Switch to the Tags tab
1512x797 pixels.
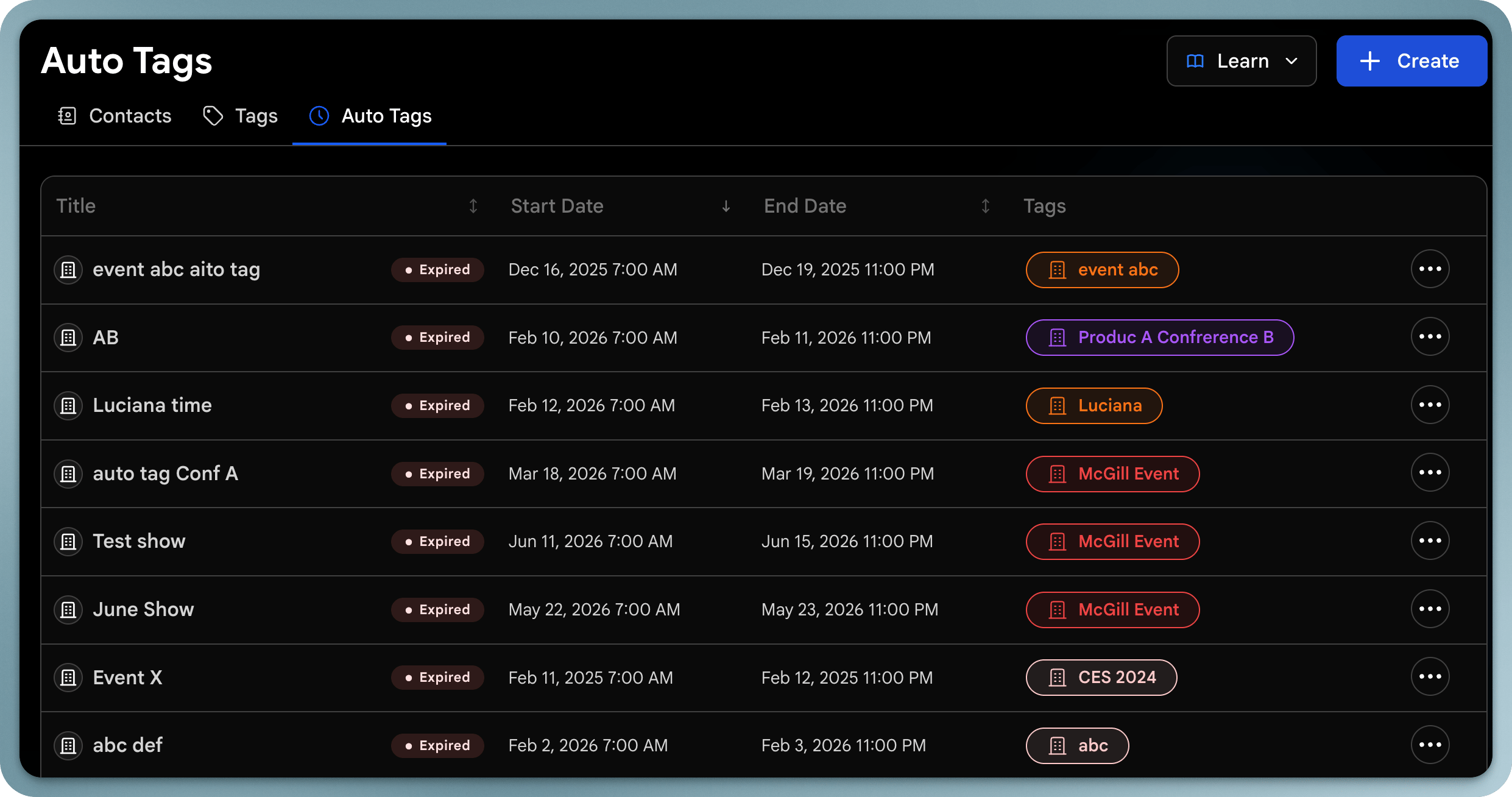click(x=240, y=116)
